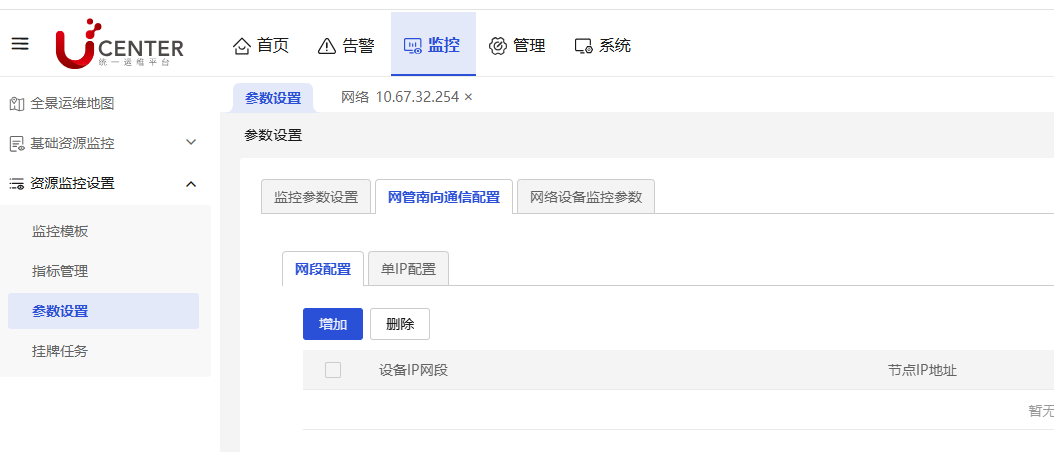Close the 网络 10.67.32.254 tab
Screen dimensions: 1054x452
tap(468, 97)
